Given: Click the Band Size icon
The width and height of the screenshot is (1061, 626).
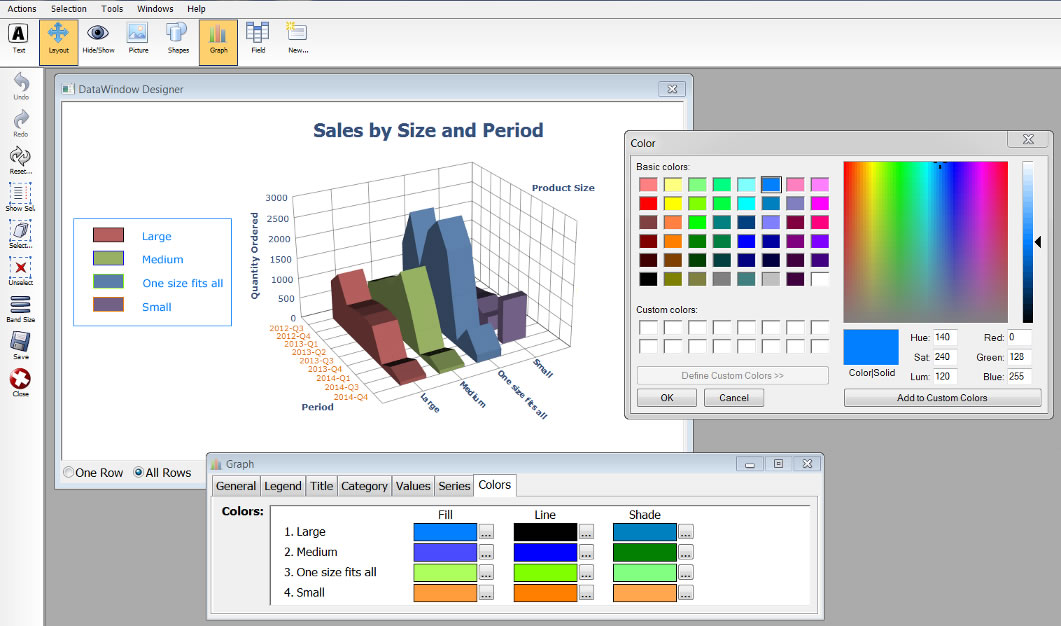Looking at the screenshot, I should point(20,307).
